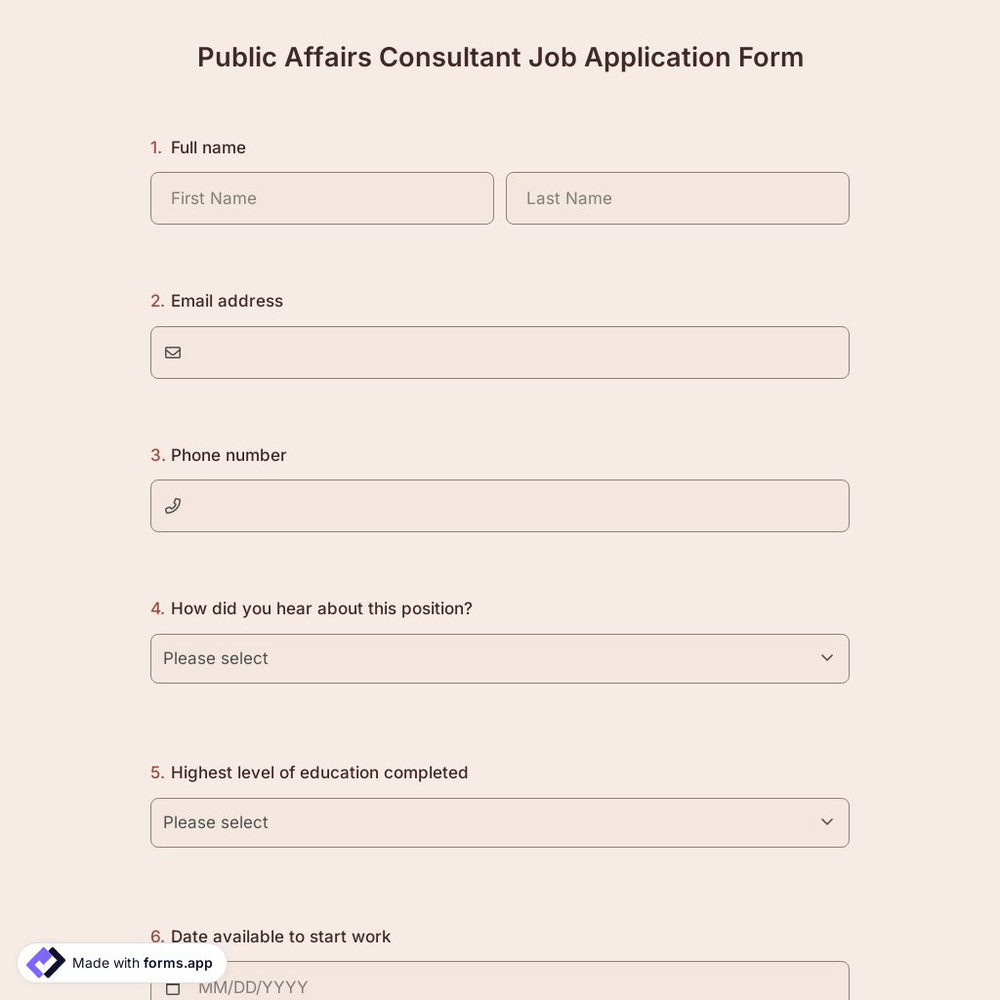
Task: Click the phone number field
Action: (500, 505)
